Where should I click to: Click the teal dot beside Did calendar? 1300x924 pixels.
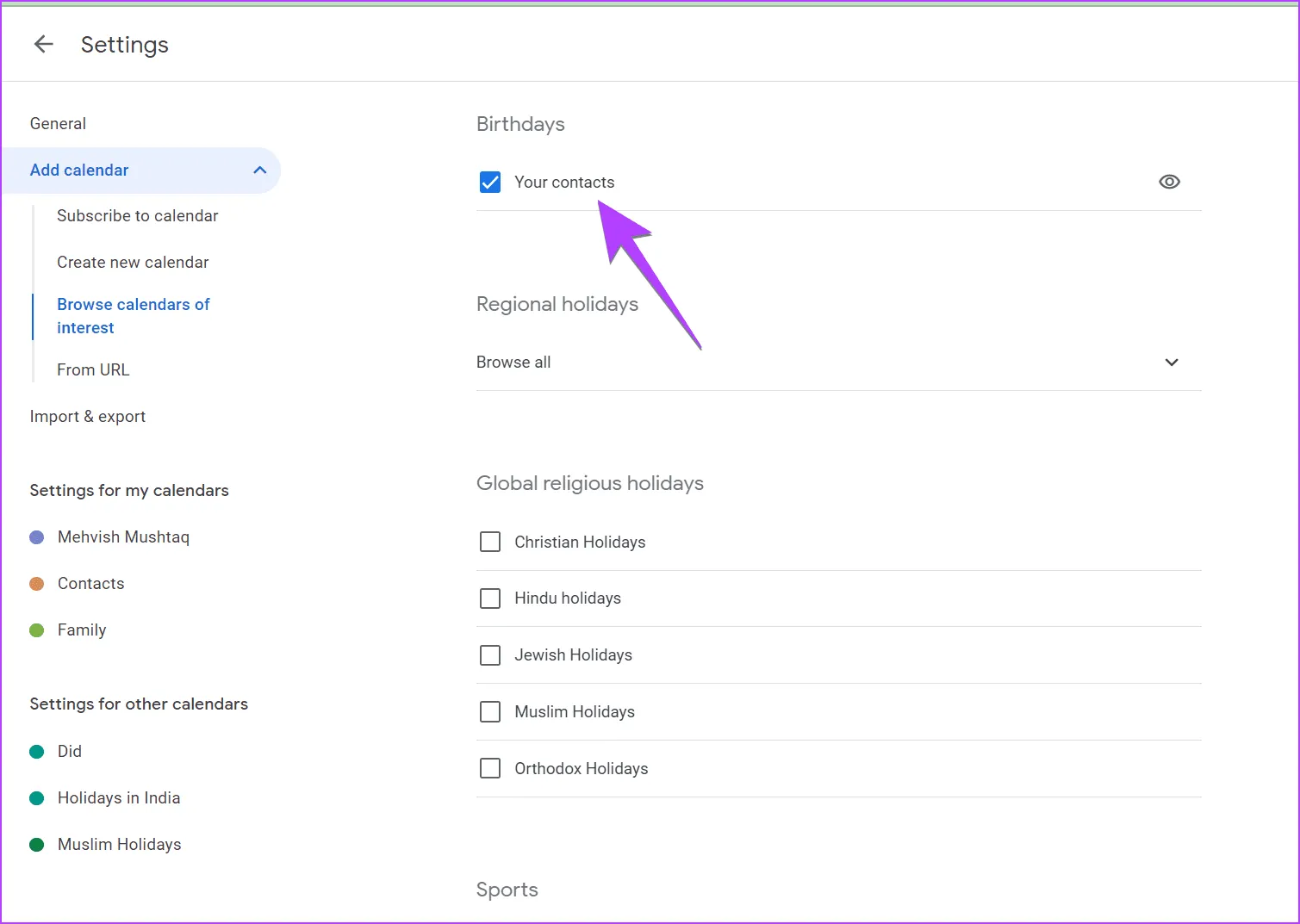37,752
